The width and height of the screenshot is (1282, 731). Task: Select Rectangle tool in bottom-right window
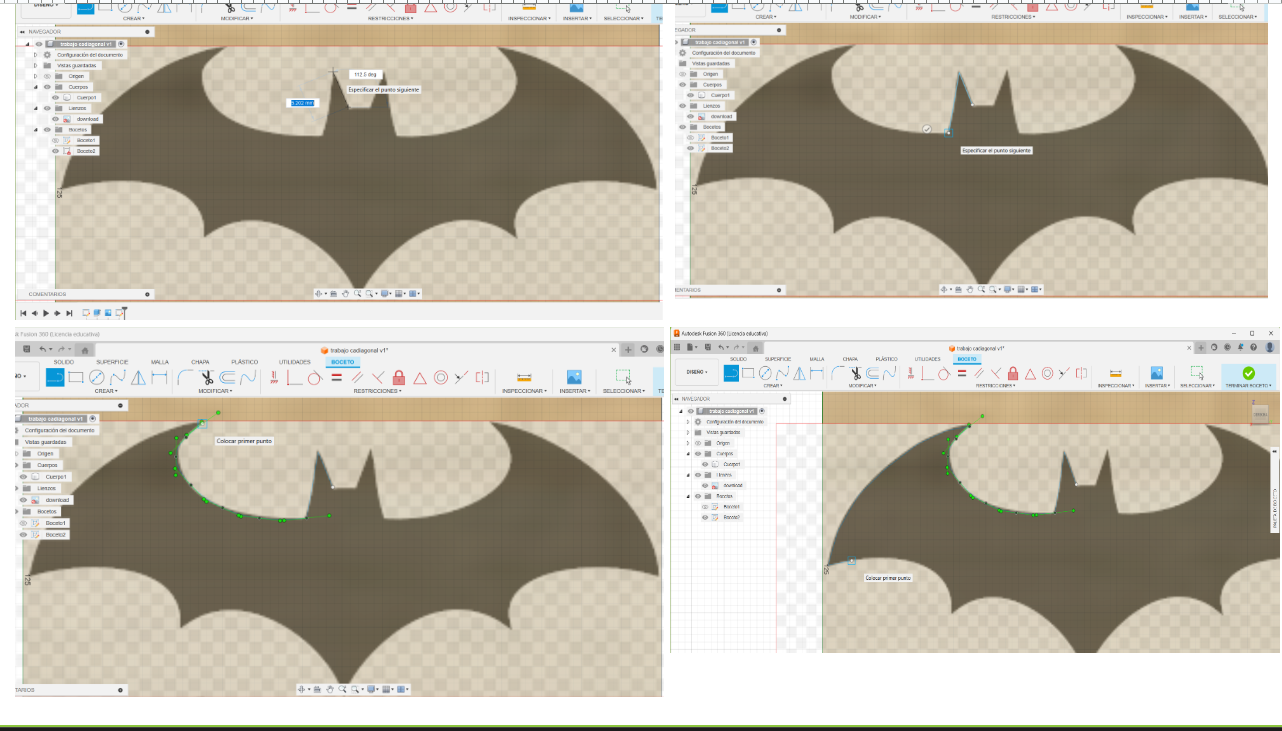pyautogui.click(x=748, y=373)
